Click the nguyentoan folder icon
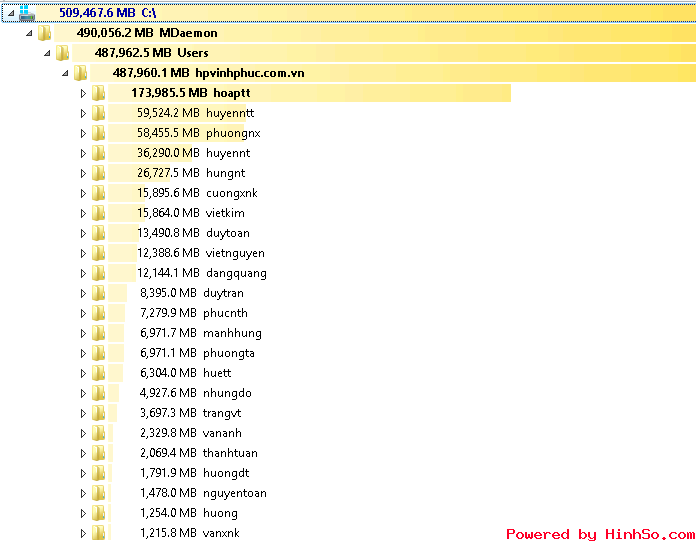 tap(99, 493)
